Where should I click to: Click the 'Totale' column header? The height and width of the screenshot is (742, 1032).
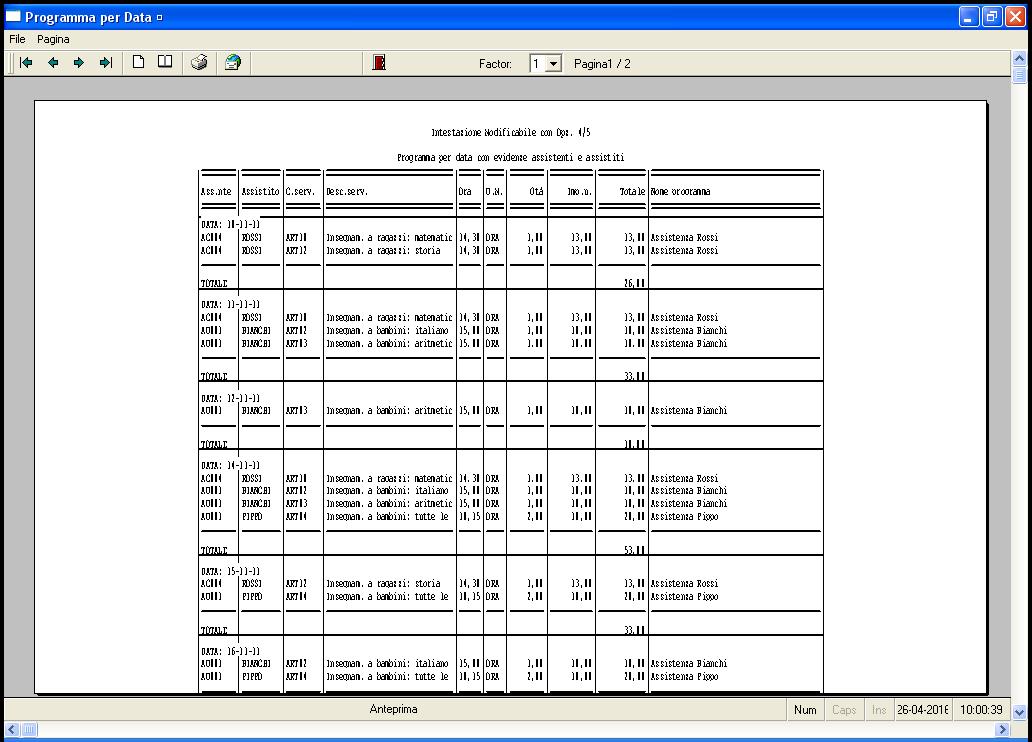[632, 192]
